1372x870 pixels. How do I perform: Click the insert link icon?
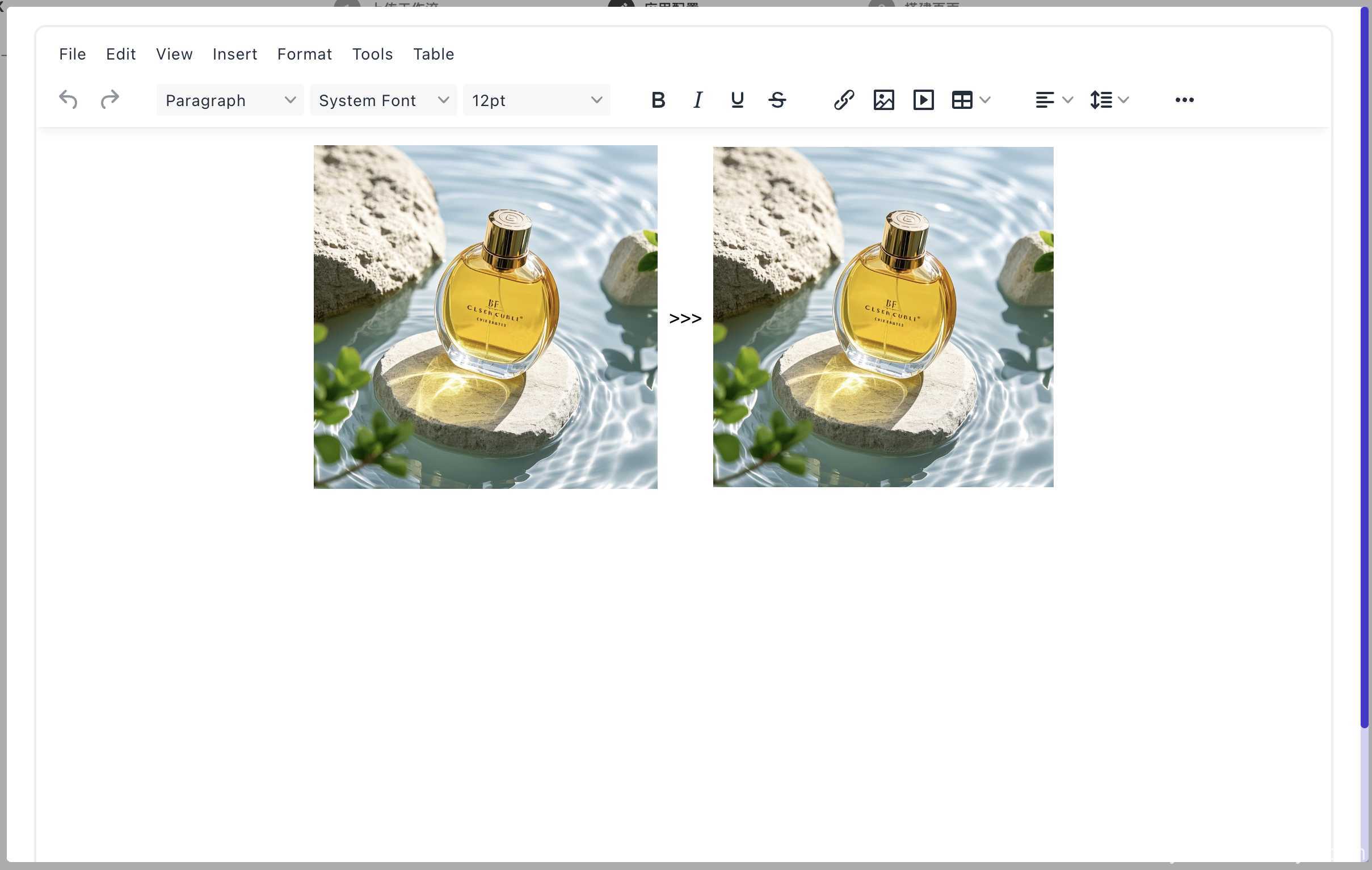point(844,100)
